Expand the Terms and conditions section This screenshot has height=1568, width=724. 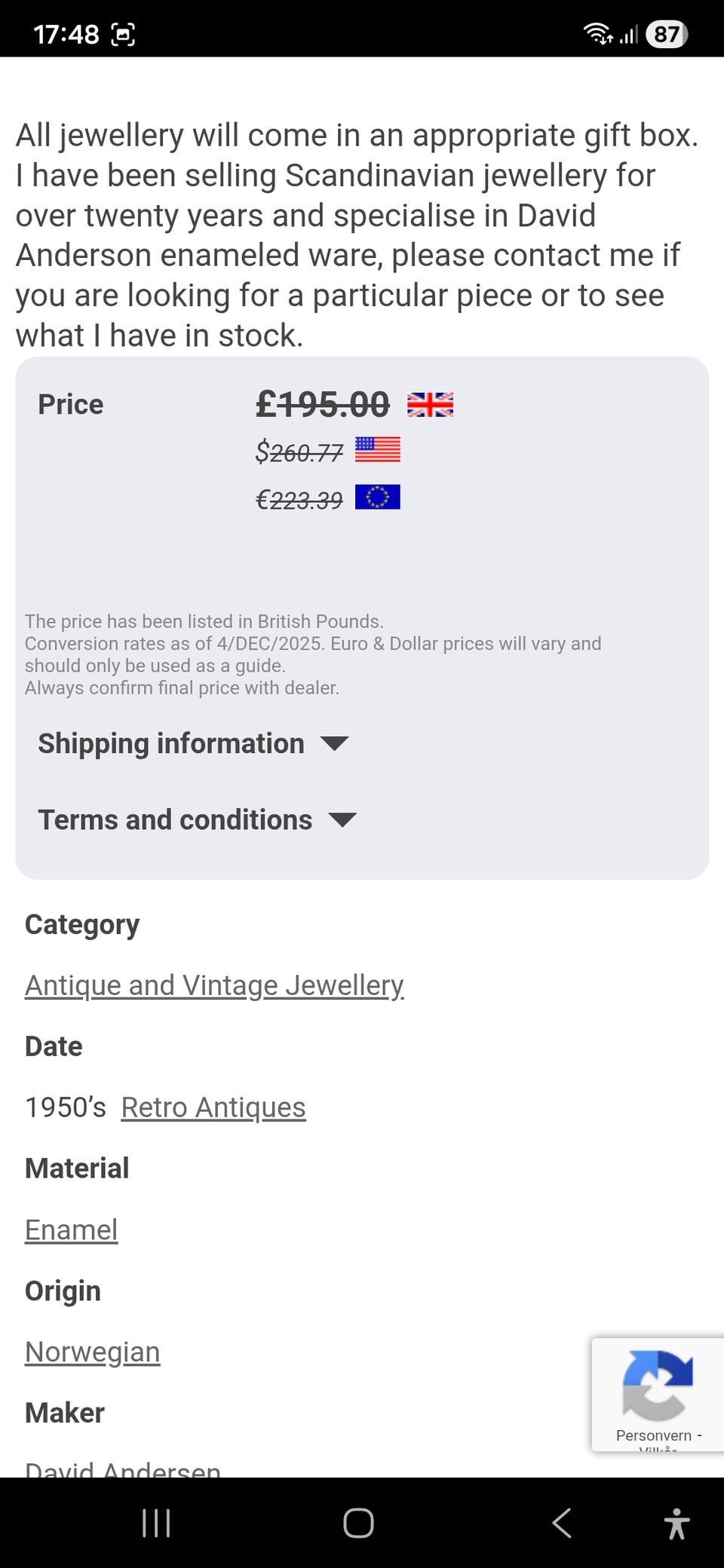coord(197,820)
